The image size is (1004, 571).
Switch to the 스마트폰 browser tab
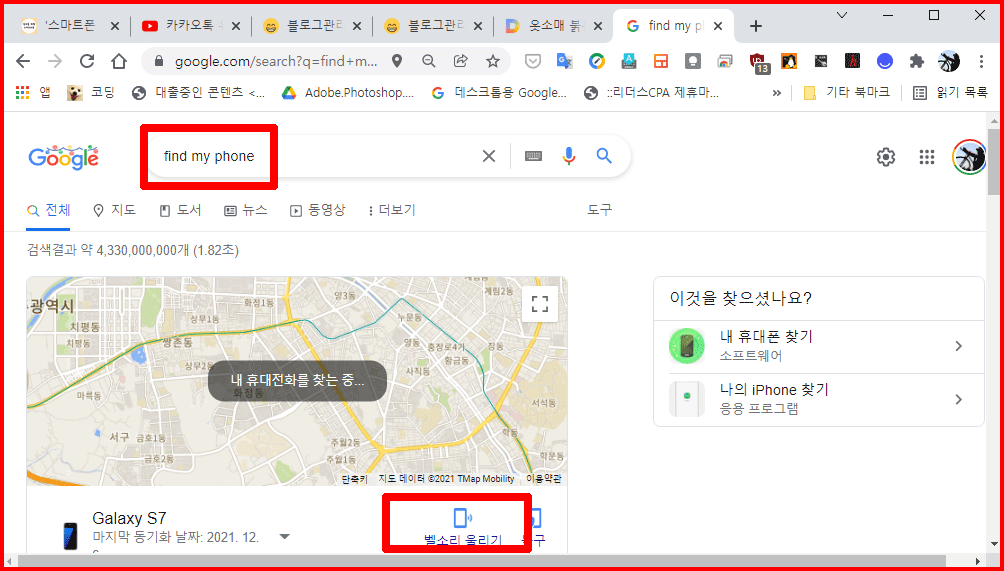69,26
